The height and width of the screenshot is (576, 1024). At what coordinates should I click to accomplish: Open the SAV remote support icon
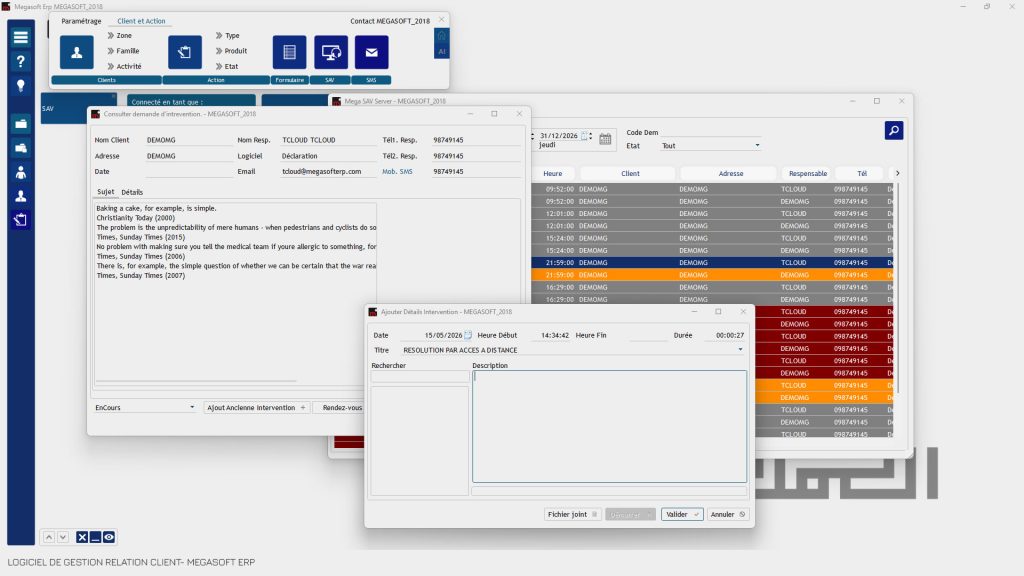click(x=331, y=52)
